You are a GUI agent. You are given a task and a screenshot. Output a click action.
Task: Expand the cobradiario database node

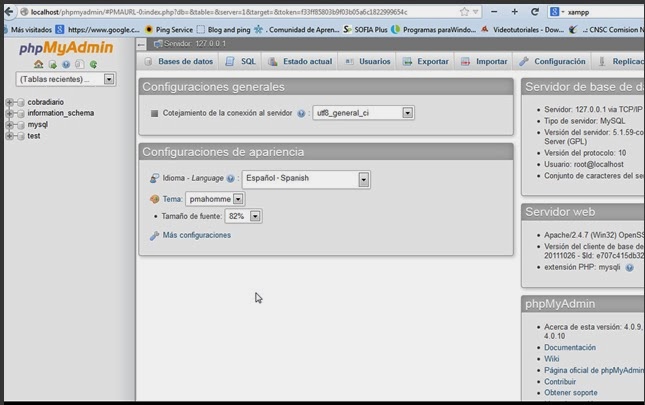pyautogui.click(x=9, y=102)
